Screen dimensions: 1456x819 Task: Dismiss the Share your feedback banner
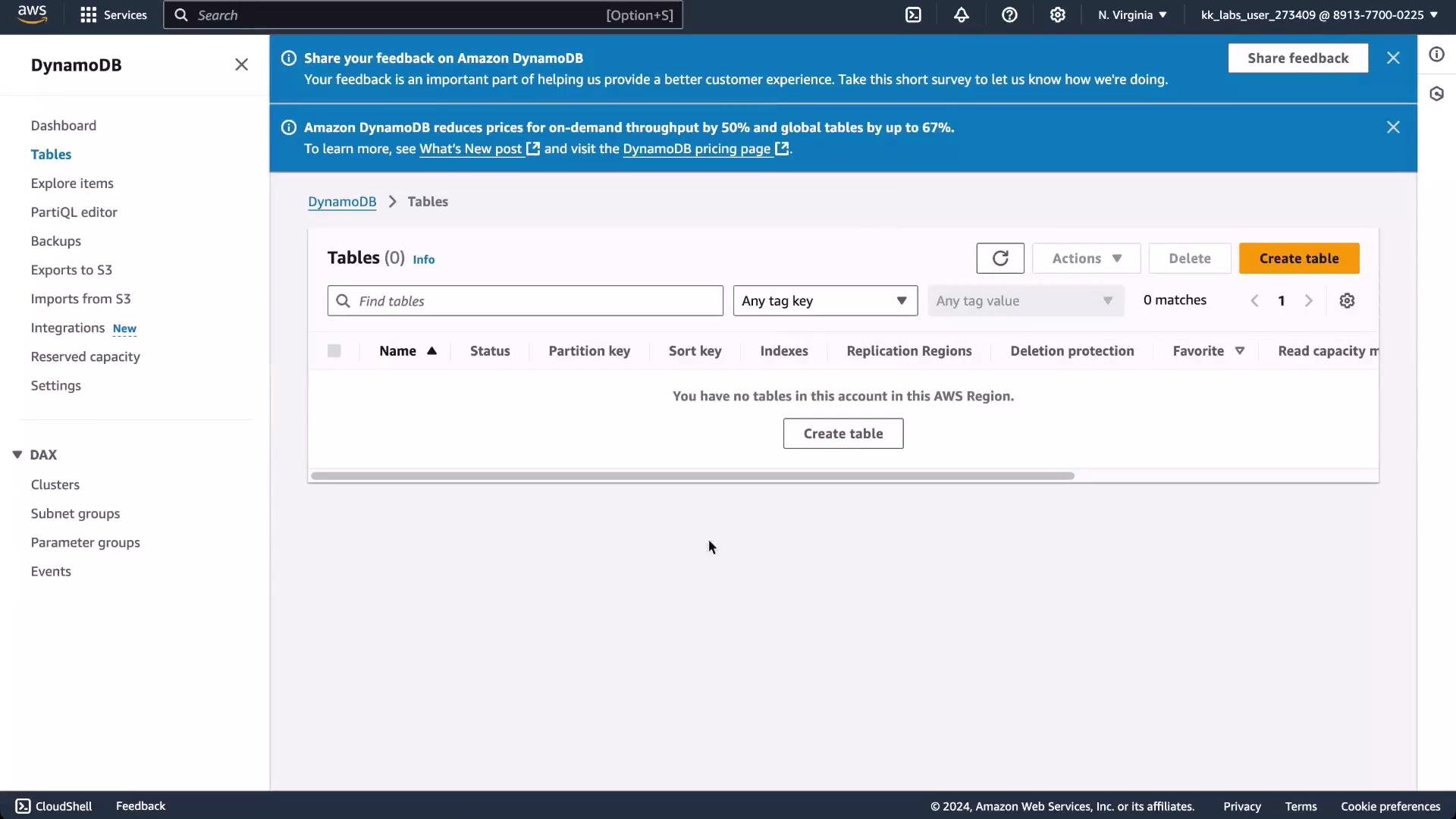(x=1393, y=58)
